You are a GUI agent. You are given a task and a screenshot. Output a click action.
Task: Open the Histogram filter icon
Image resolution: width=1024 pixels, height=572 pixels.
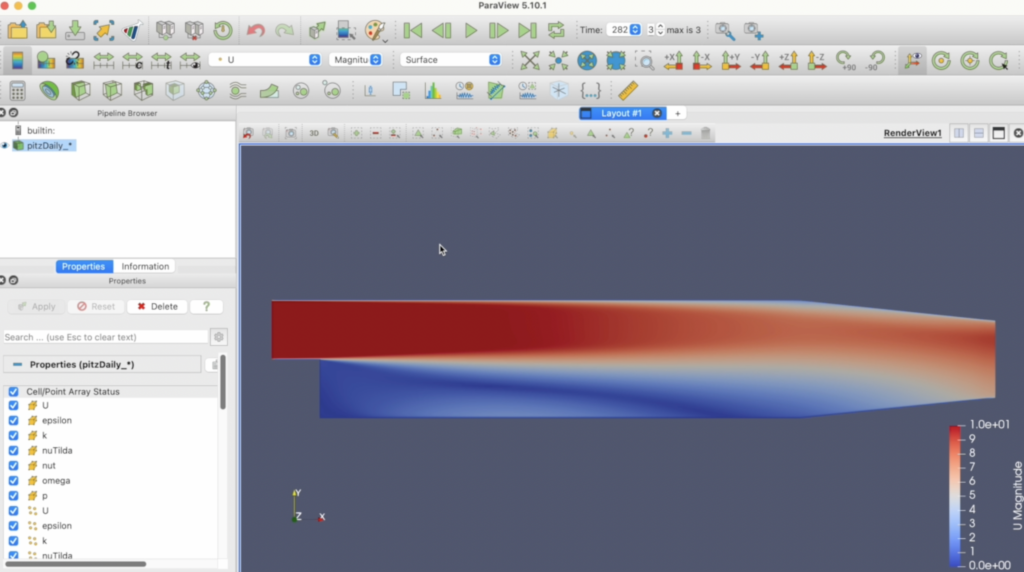(432, 91)
